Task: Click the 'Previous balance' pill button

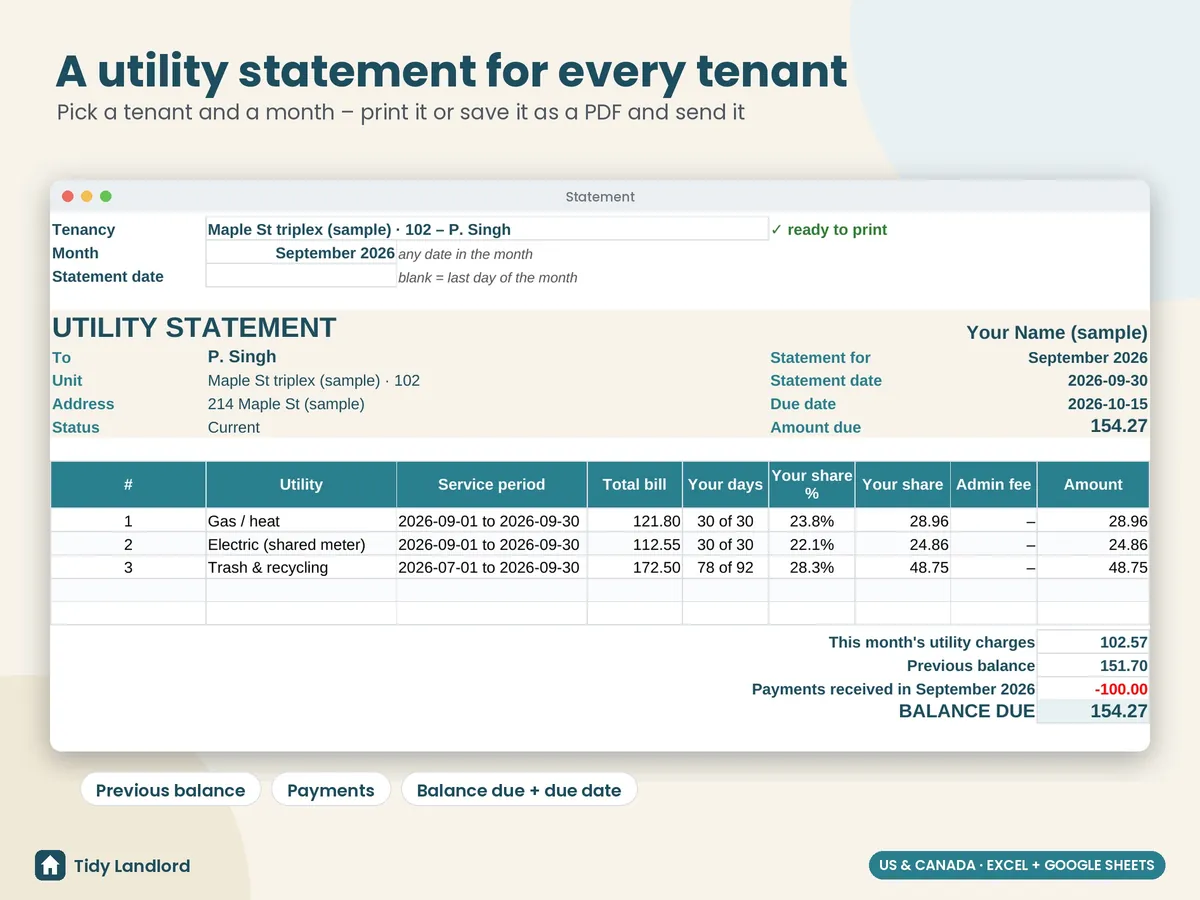Action: click(x=170, y=790)
